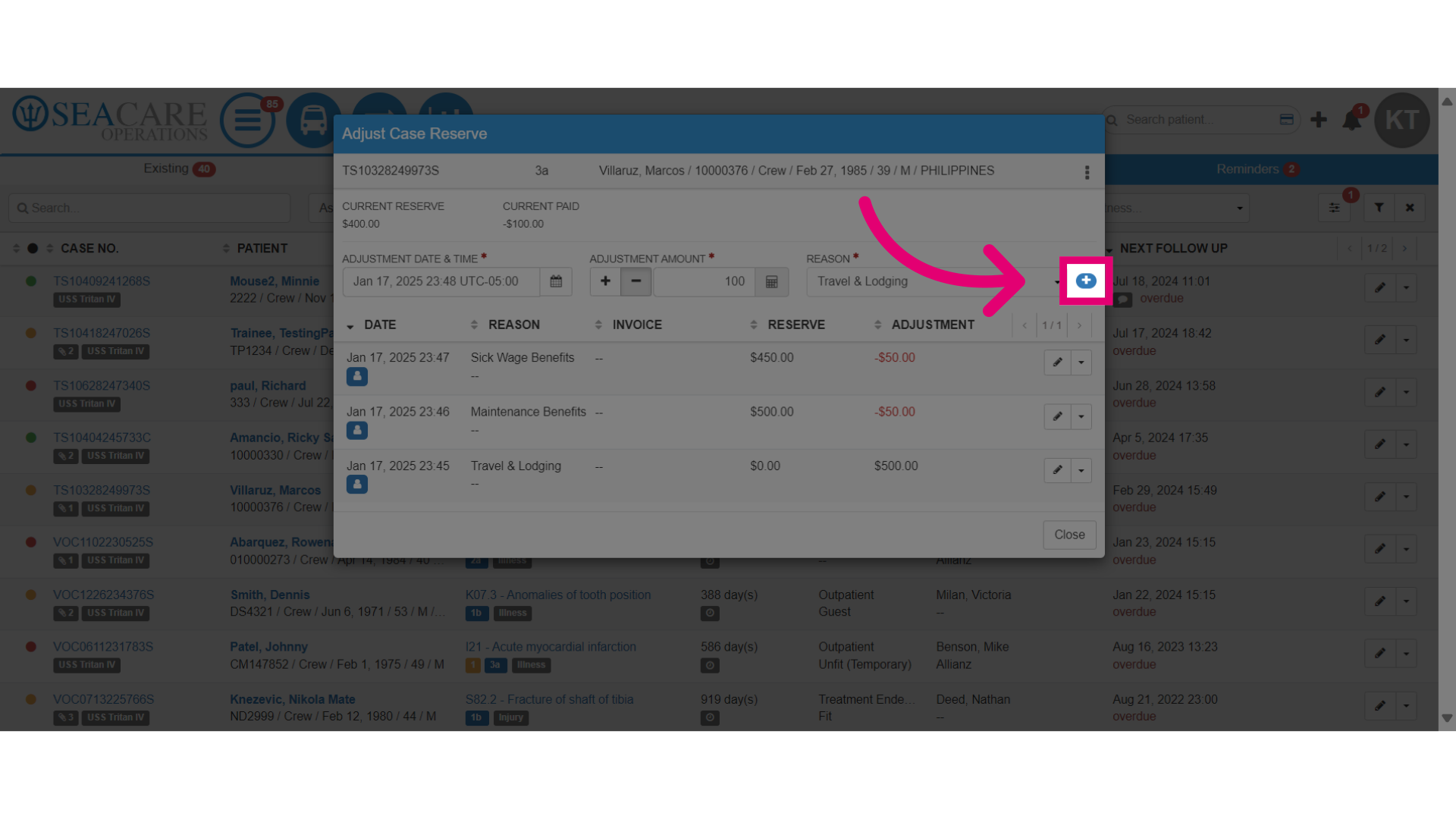Switch to the Existing tab
The height and width of the screenshot is (819, 1456).
[x=179, y=169]
